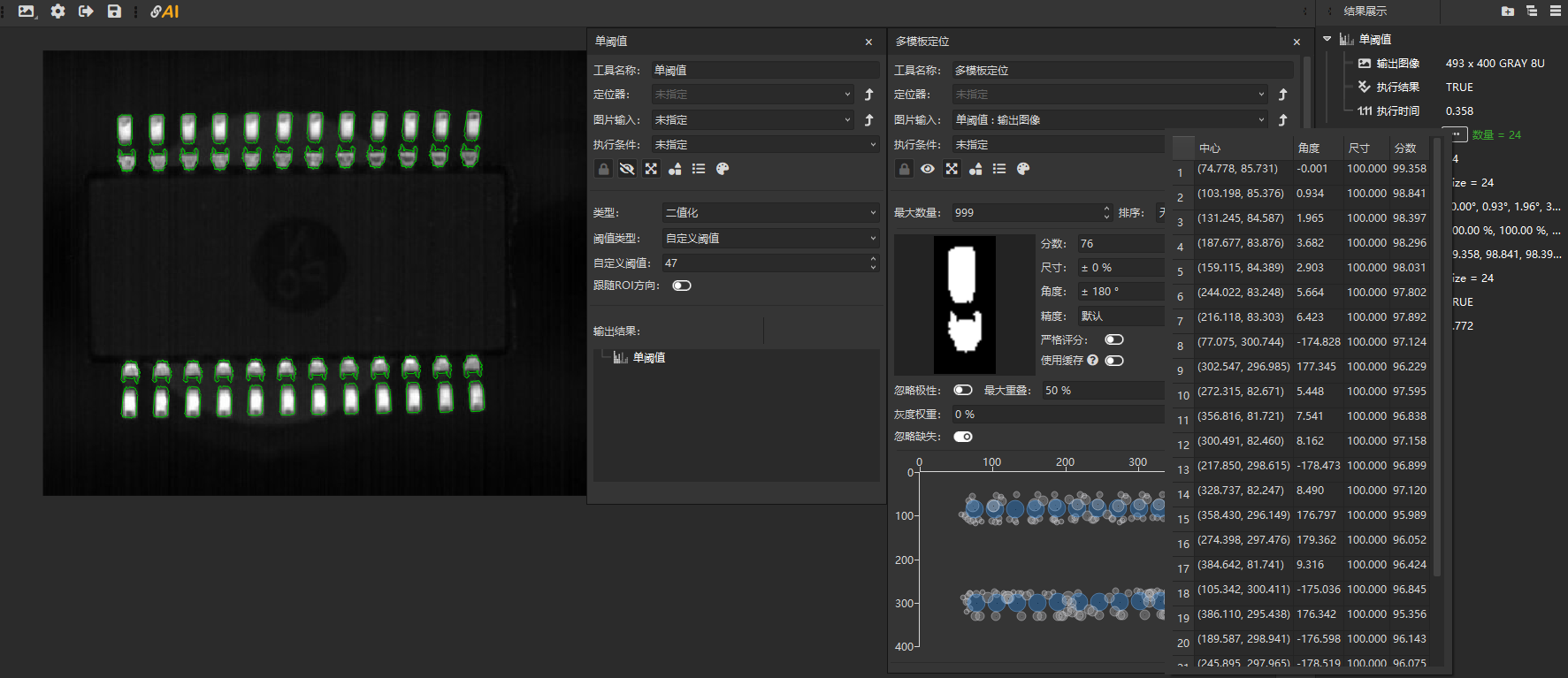Click the export arrow icon in toolbar

pyautogui.click(x=86, y=11)
